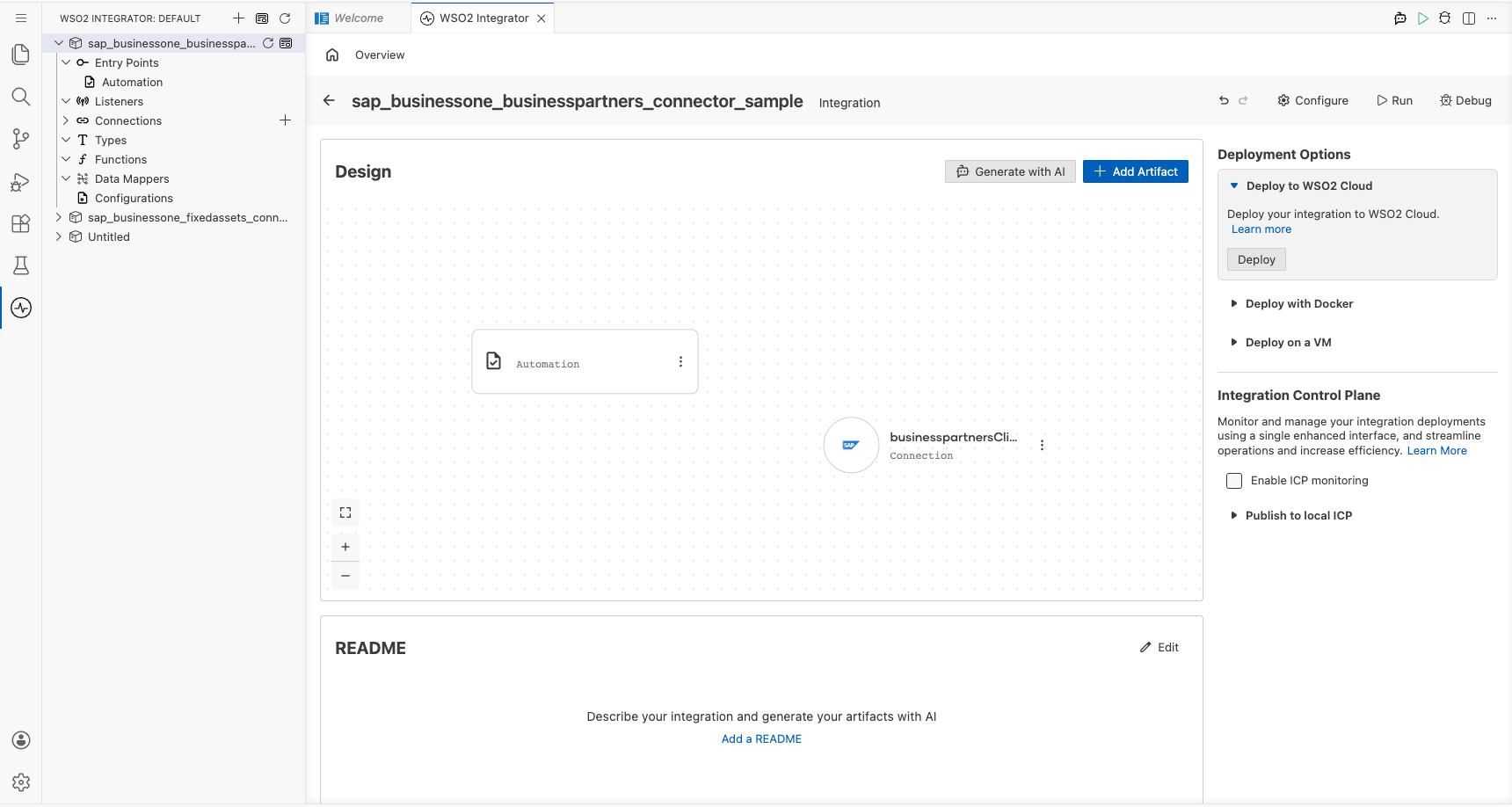Collapse the Functions tree node
This screenshot has width=1512, height=807.
click(x=66, y=159)
